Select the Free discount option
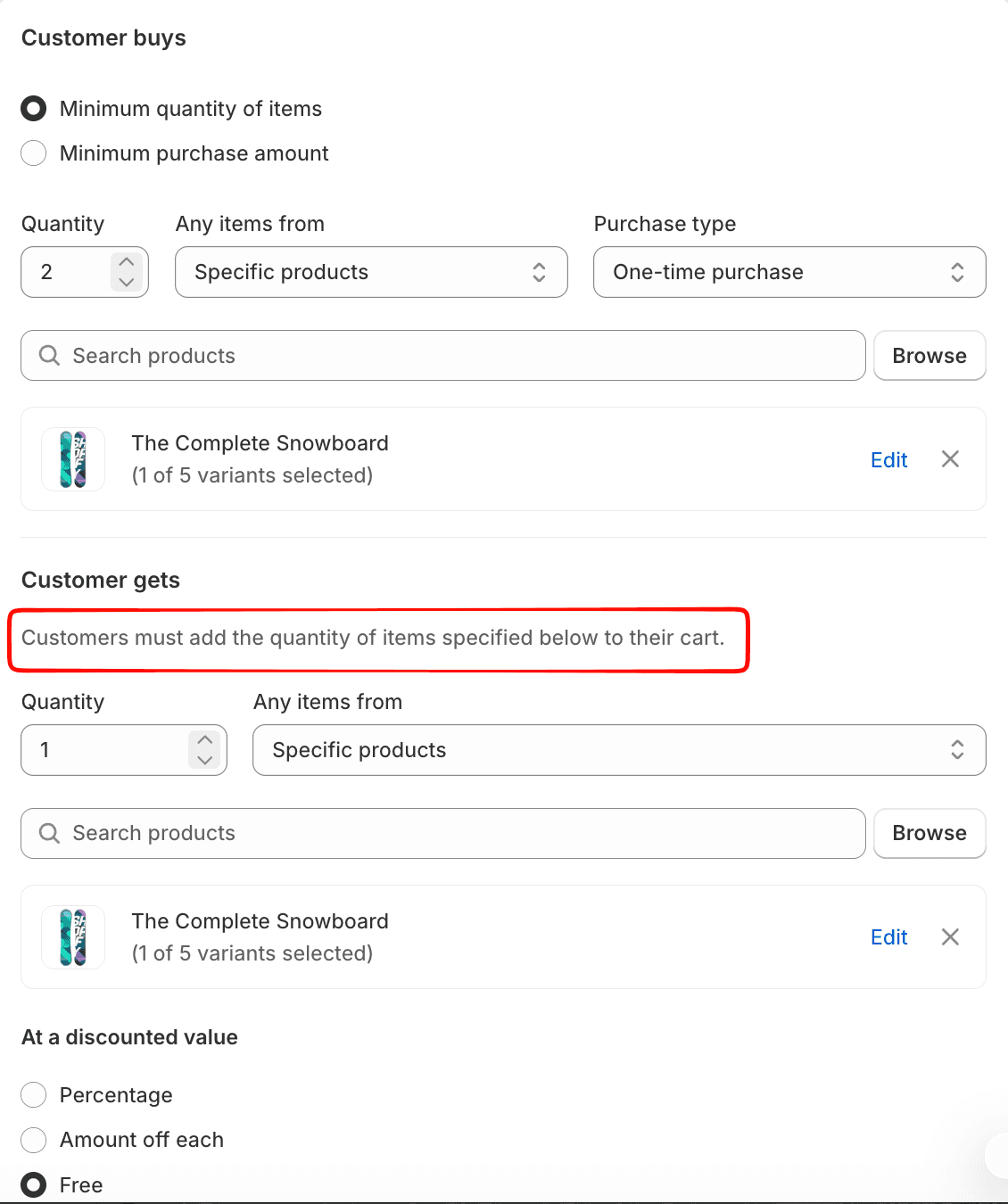Viewport: 1008px width, 1204px height. pos(34,1185)
